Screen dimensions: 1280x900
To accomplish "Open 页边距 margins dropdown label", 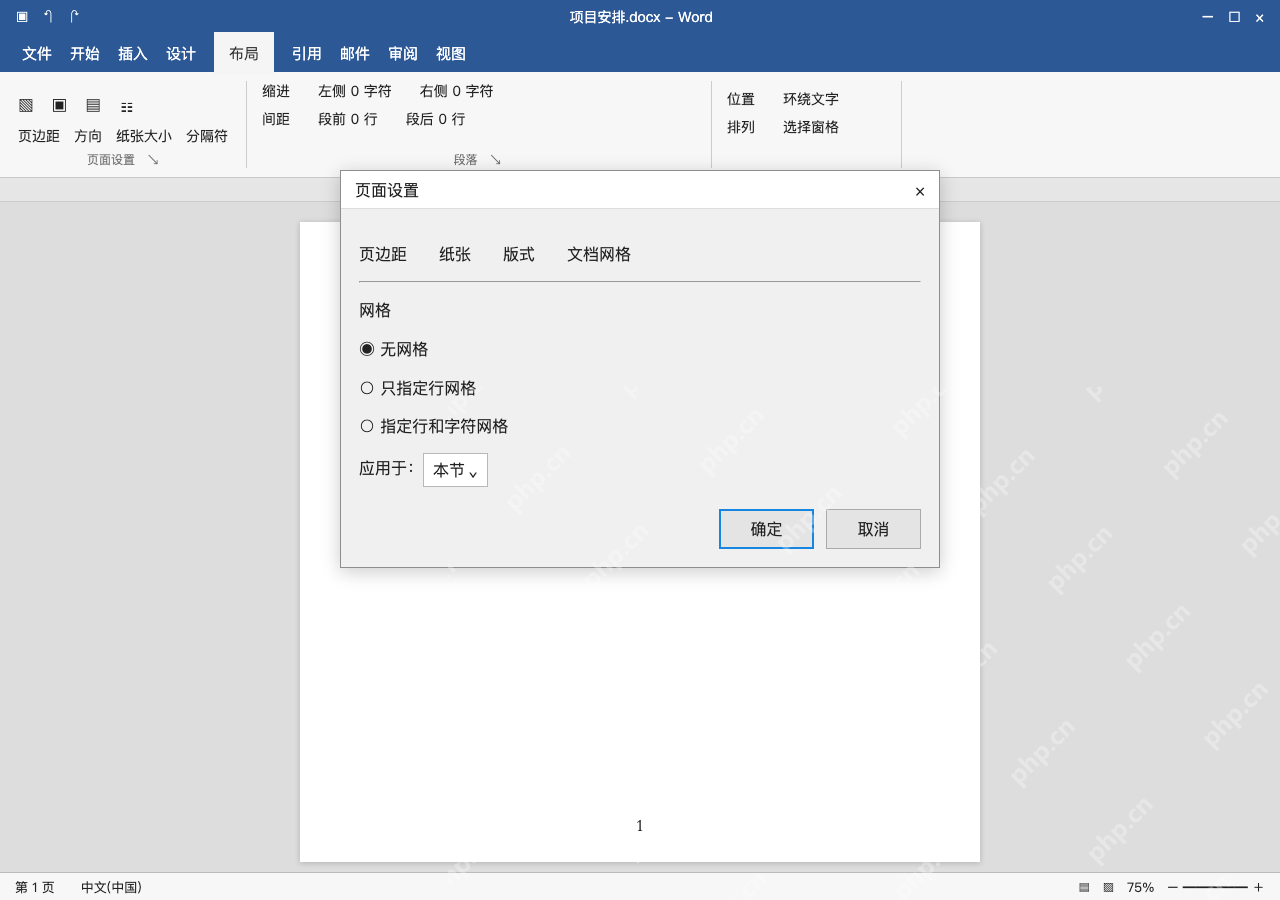I will point(39,136).
